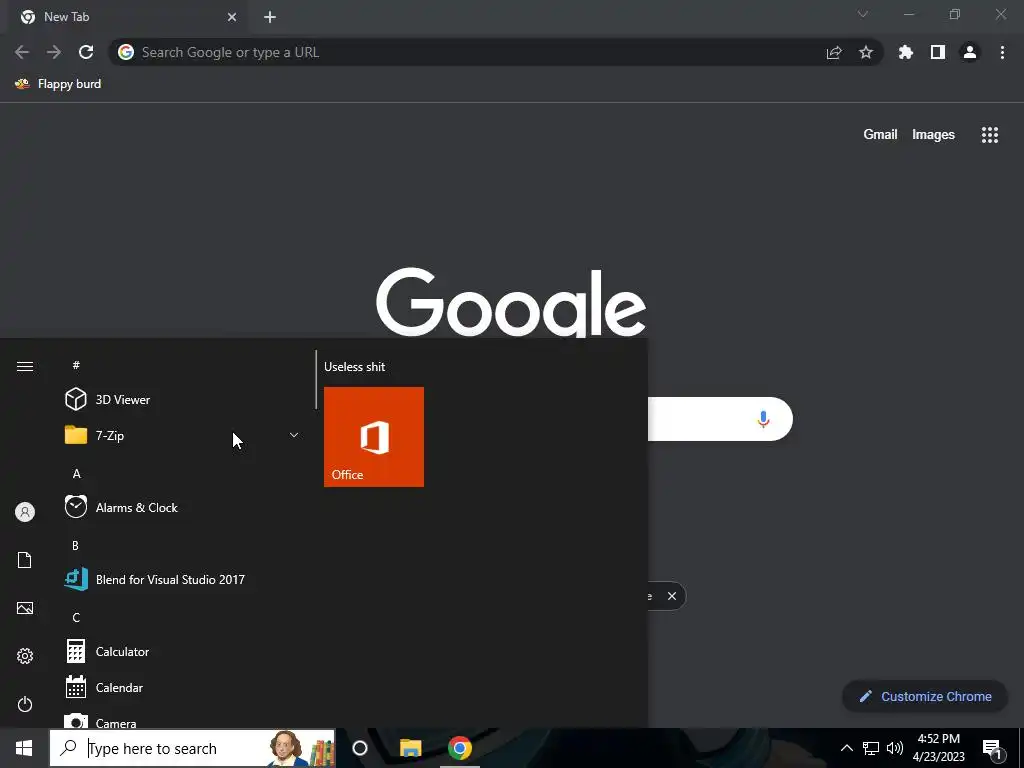Expand the 7-Zip folder chevron
This screenshot has width=1024, height=768.
[294, 436]
